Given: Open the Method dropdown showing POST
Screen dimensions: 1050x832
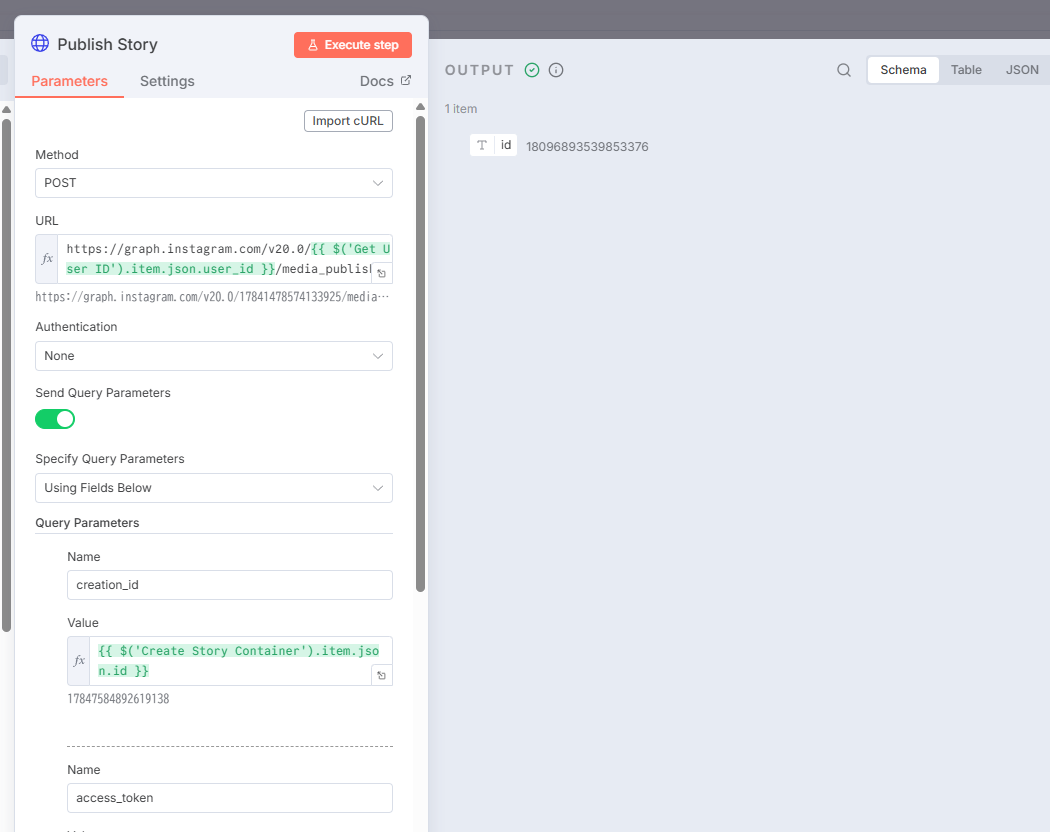Looking at the screenshot, I should click(214, 183).
